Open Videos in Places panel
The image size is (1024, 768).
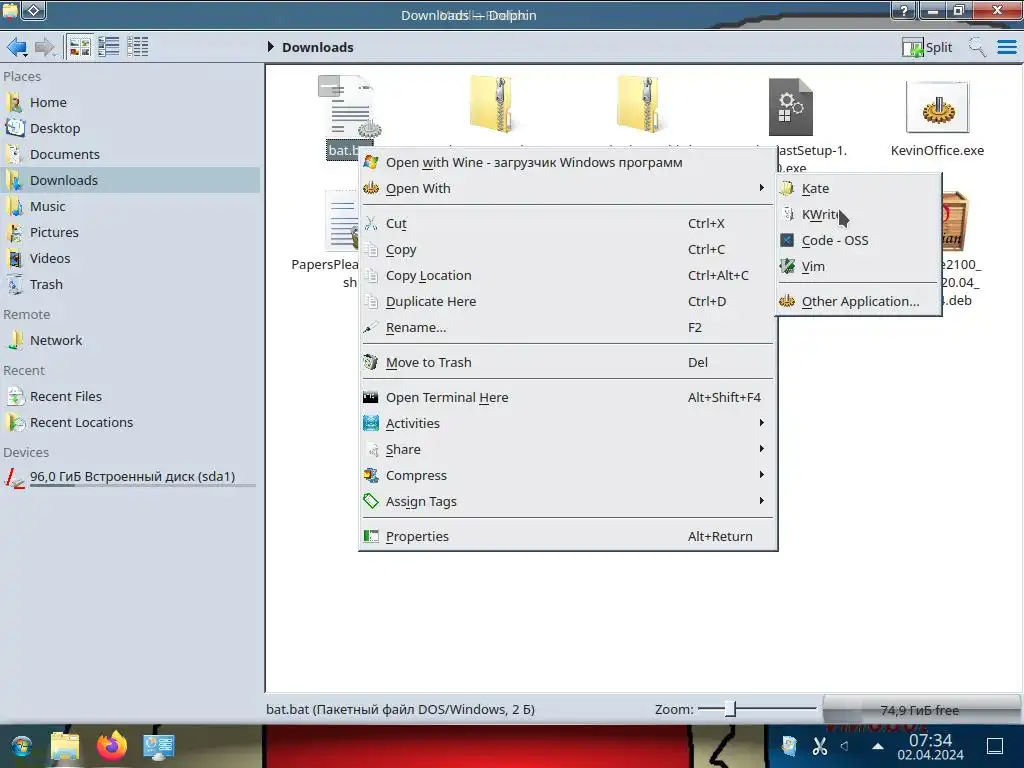click(131, 259)
